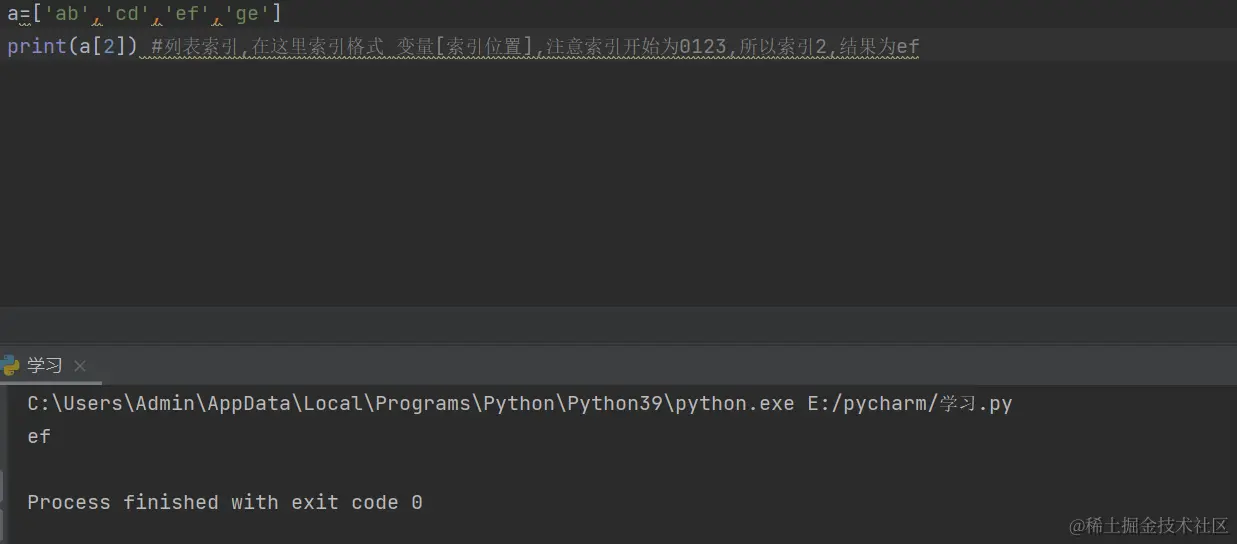Select the 学习 run tab
1237x544 pixels.
click(45, 366)
